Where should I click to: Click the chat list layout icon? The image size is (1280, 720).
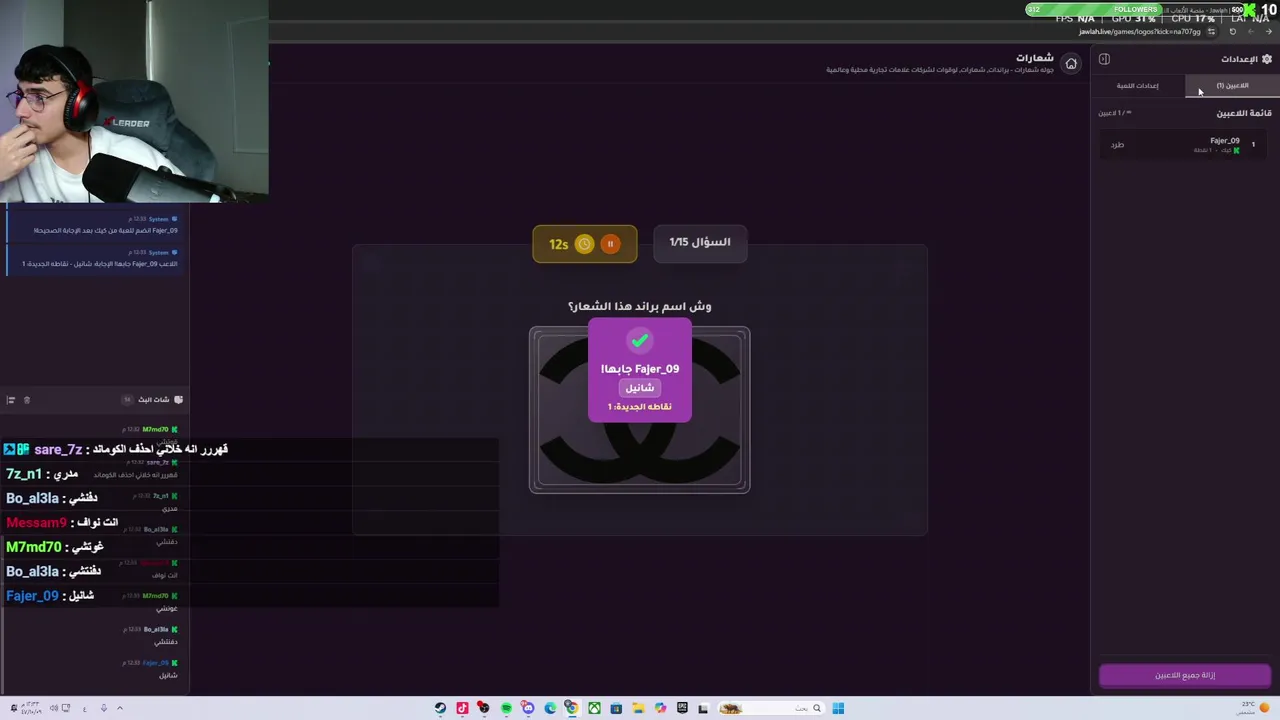[x=11, y=400]
